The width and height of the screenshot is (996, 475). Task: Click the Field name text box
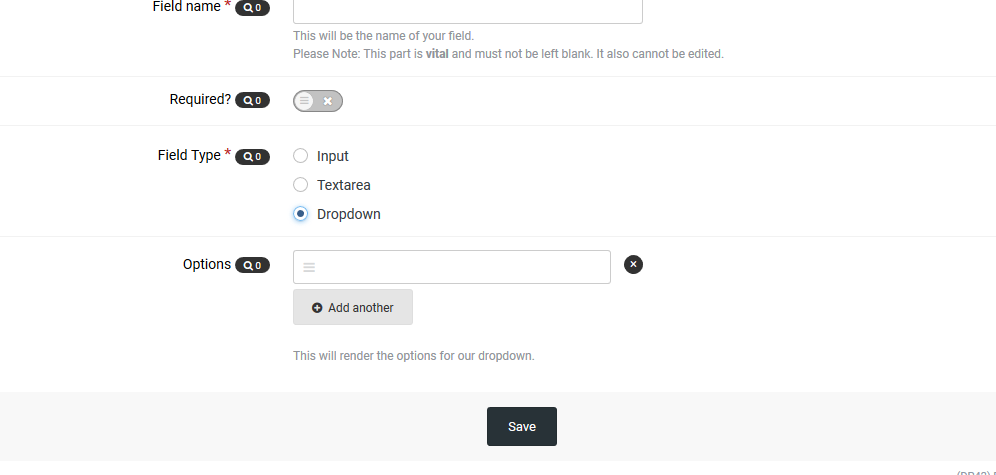click(x=467, y=10)
